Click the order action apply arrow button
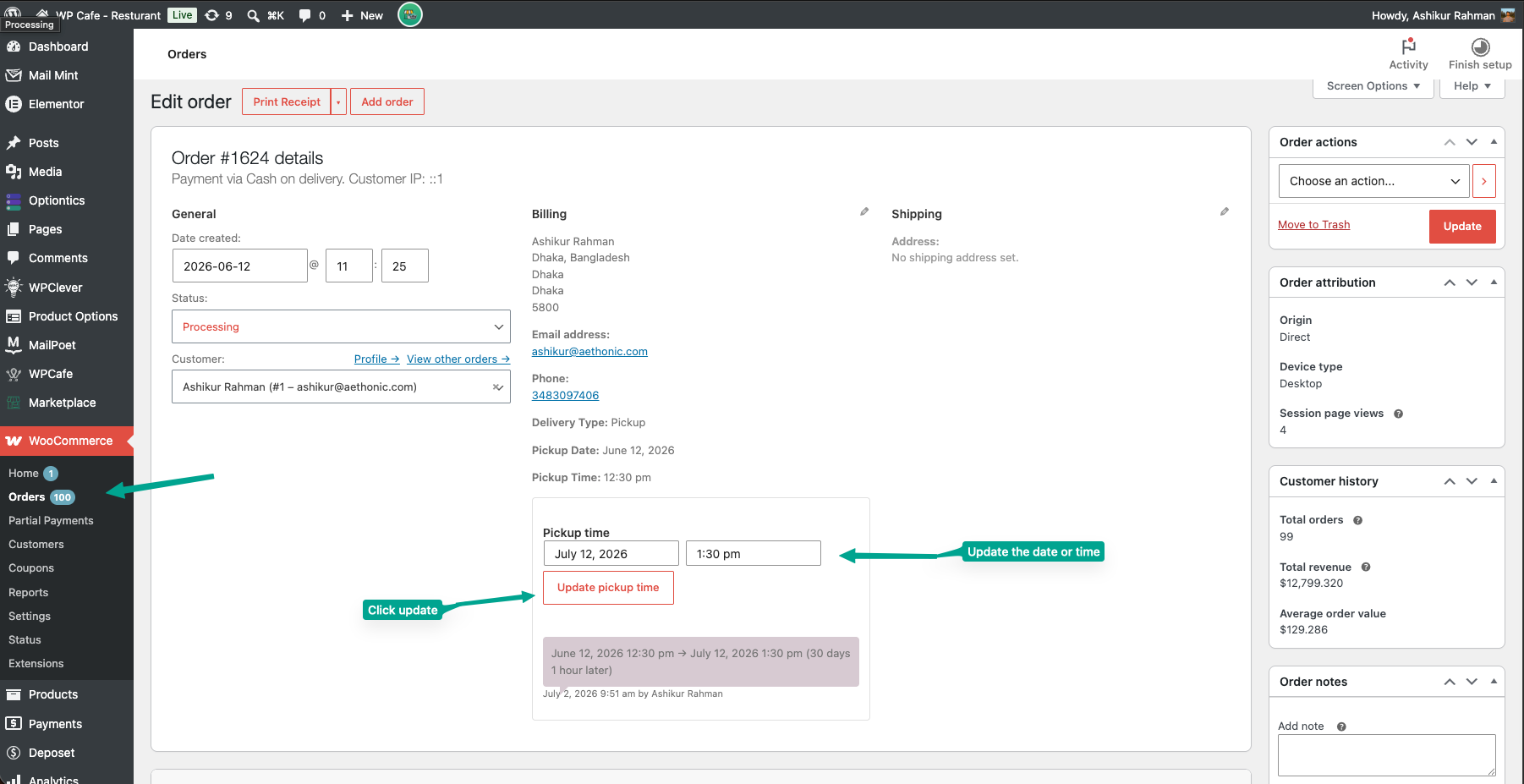Image resolution: width=1524 pixels, height=784 pixels. point(1484,181)
